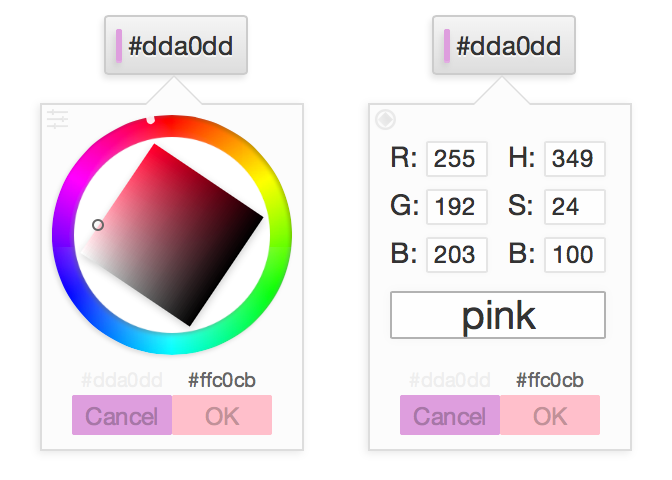This screenshot has height=480, width=672.
Task: Switch to color wheel view icon in right picker
Action: [385, 119]
